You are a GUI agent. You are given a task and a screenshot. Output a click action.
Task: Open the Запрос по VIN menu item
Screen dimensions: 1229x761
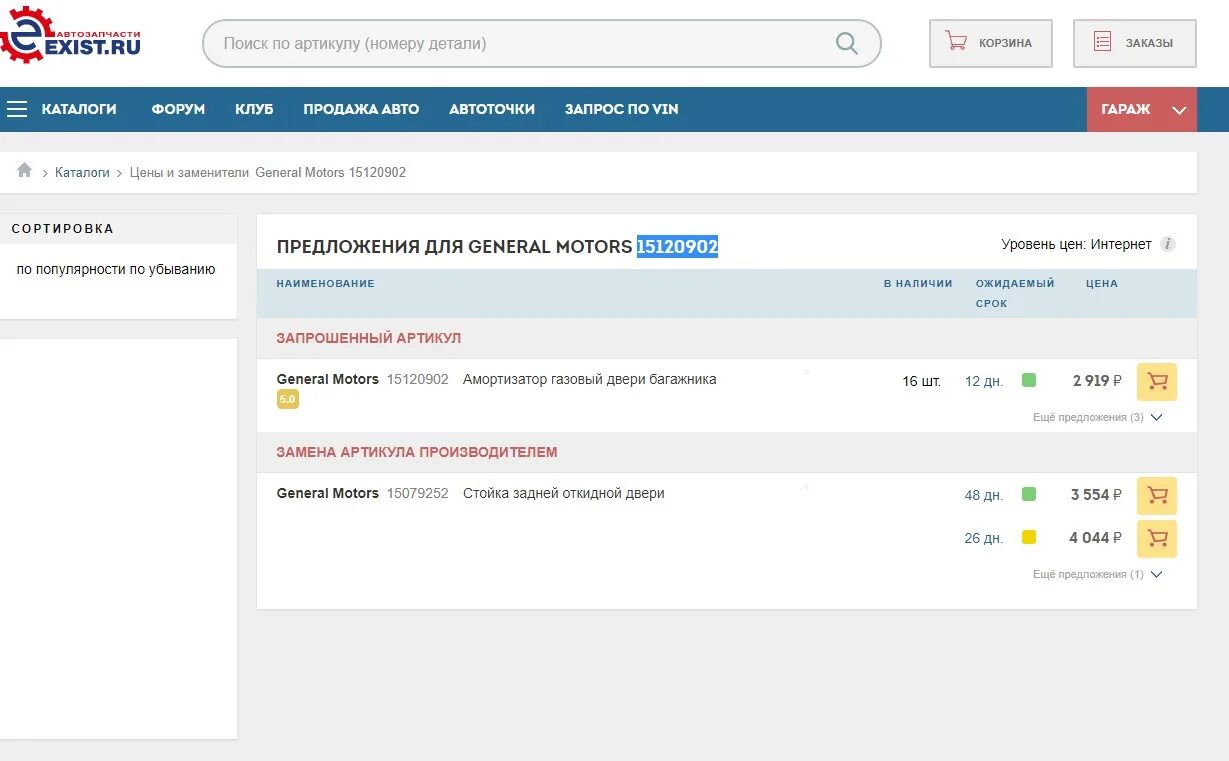tap(621, 109)
